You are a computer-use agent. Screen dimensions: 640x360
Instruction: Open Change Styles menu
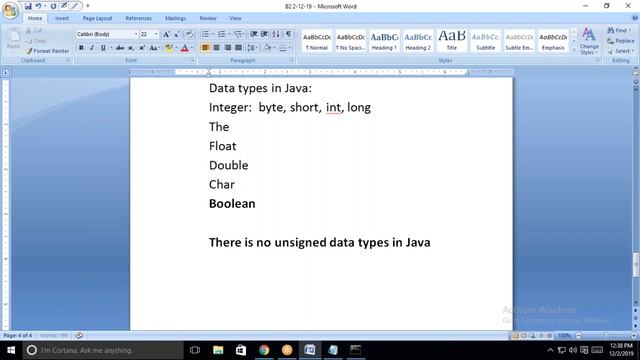coord(589,41)
